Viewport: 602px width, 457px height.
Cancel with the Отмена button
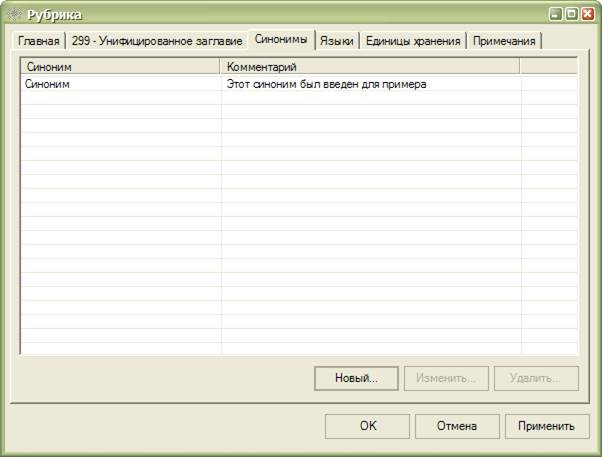pos(456,426)
